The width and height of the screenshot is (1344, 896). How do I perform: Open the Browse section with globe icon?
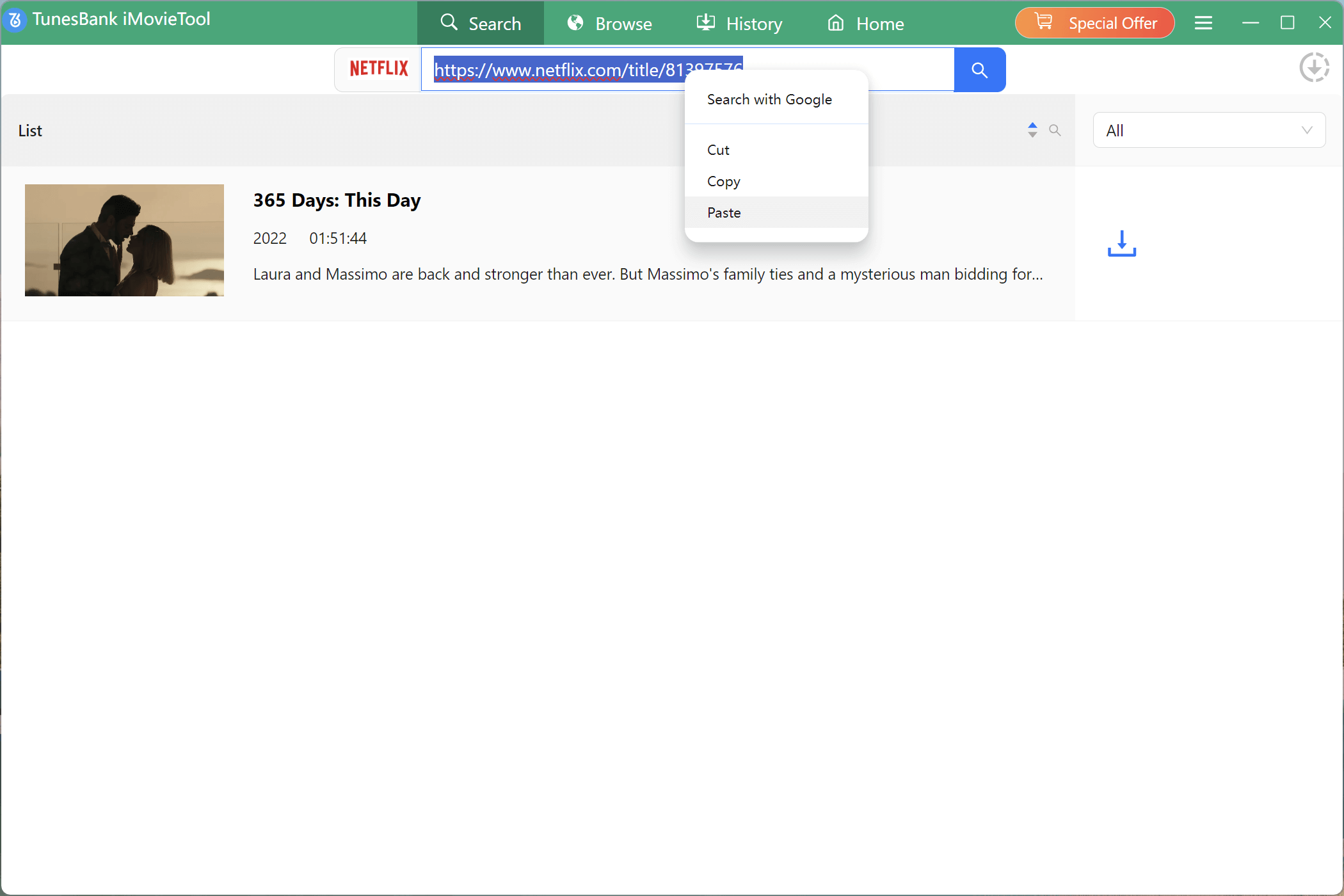[x=609, y=23]
